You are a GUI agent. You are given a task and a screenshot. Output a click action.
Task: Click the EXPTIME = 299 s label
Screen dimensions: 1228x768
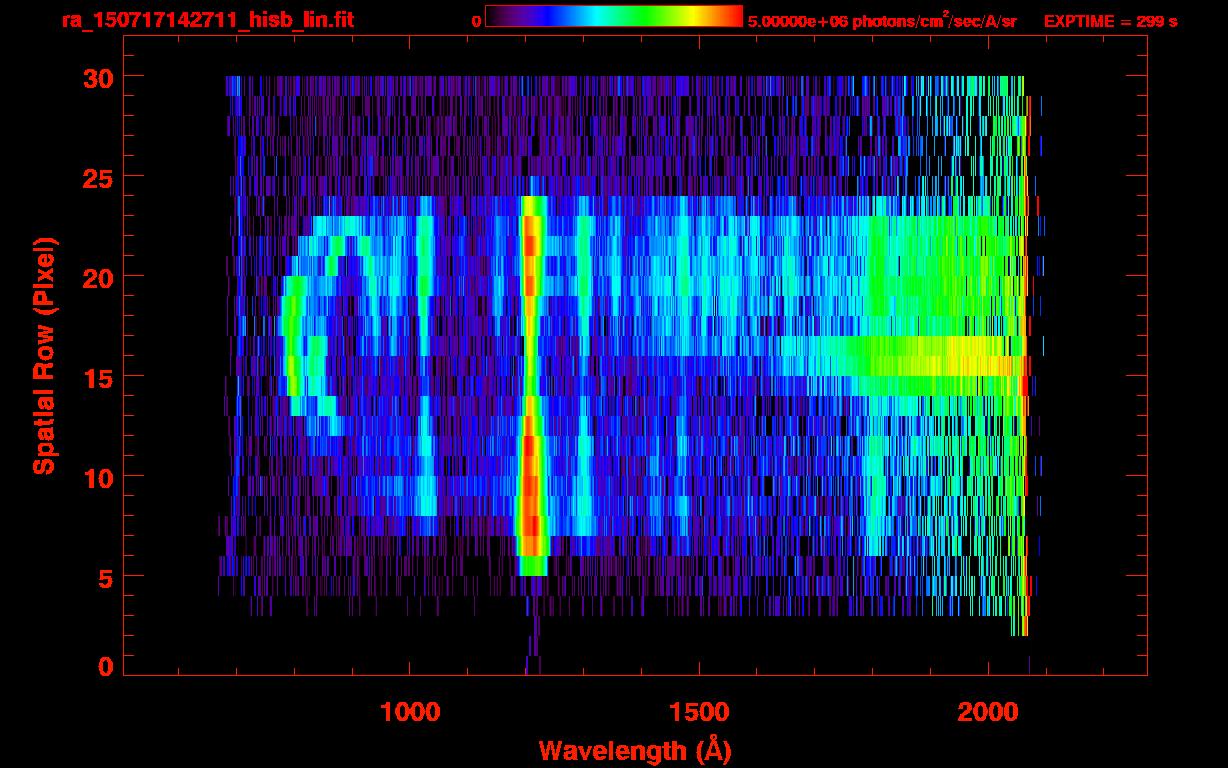[x=1110, y=21]
